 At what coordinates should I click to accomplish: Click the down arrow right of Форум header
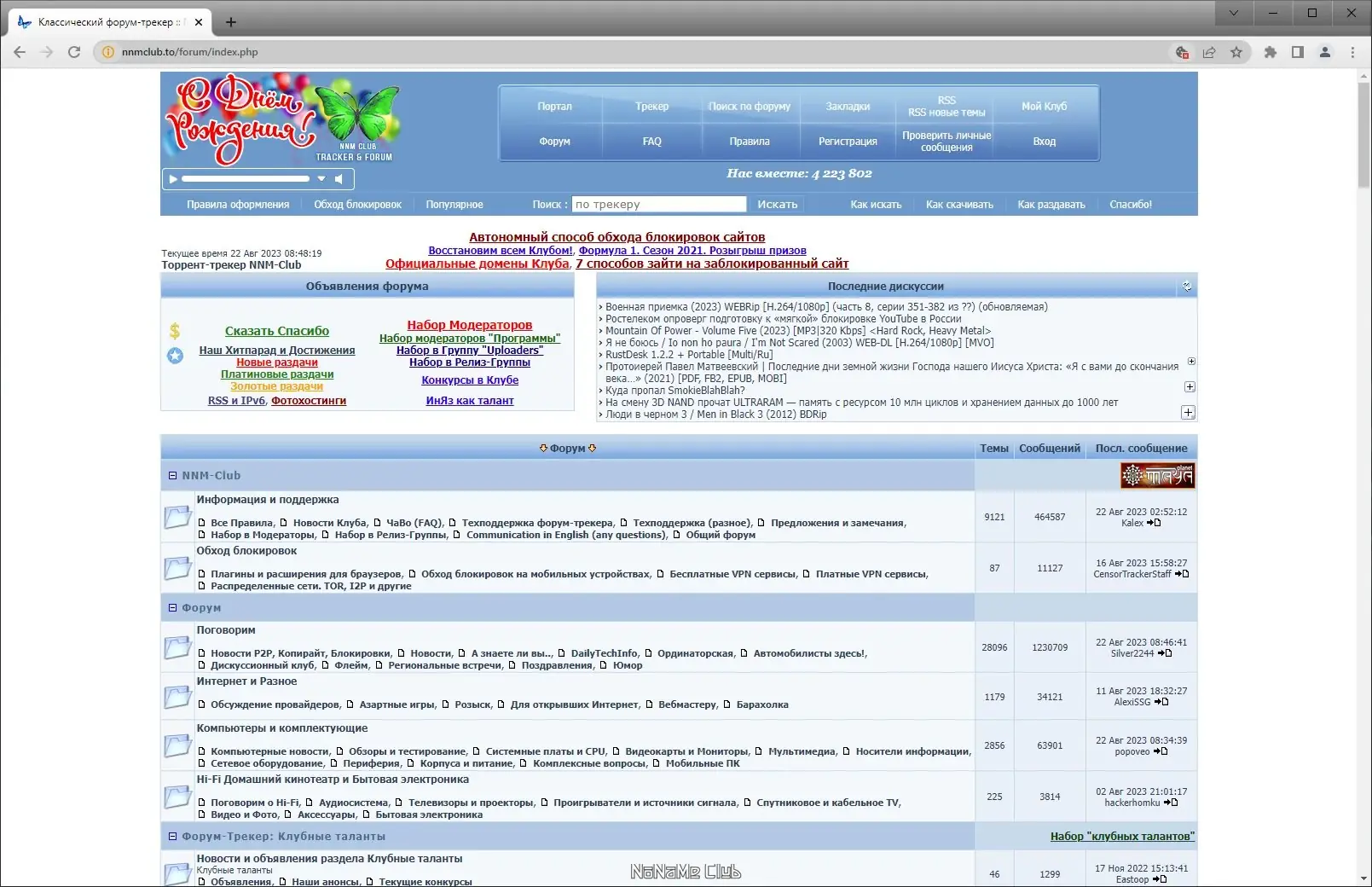point(593,449)
